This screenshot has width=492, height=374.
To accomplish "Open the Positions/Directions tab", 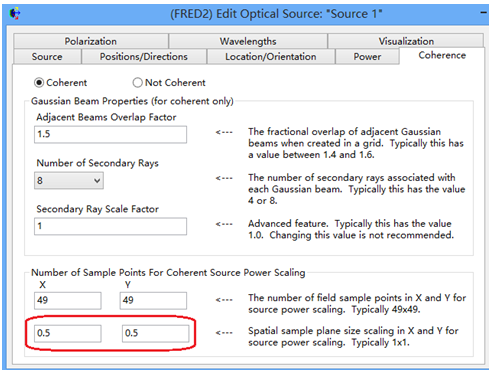I will pyautogui.click(x=144, y=56).
